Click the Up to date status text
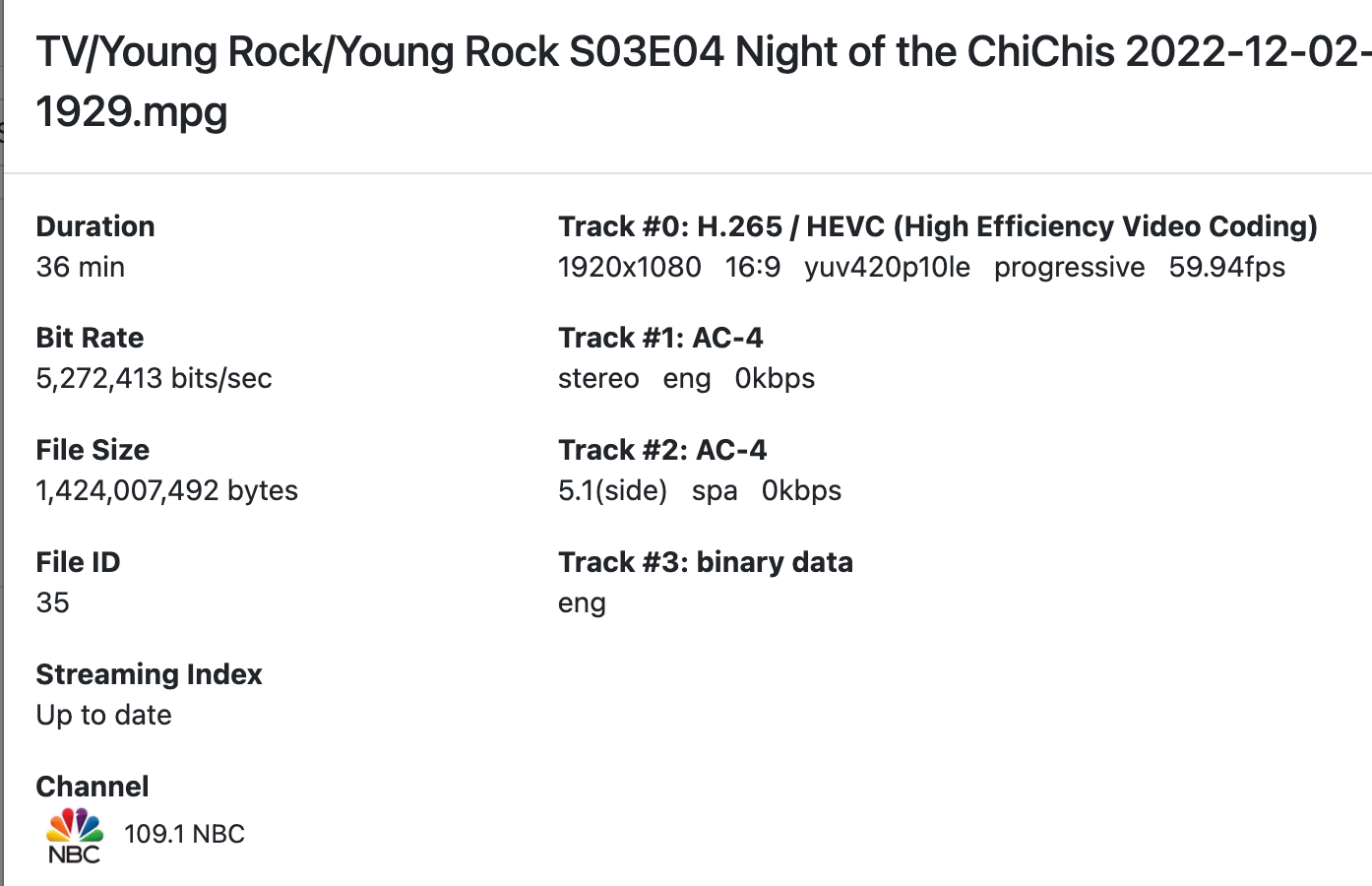 pyautogui.click(x=104, y=715)
